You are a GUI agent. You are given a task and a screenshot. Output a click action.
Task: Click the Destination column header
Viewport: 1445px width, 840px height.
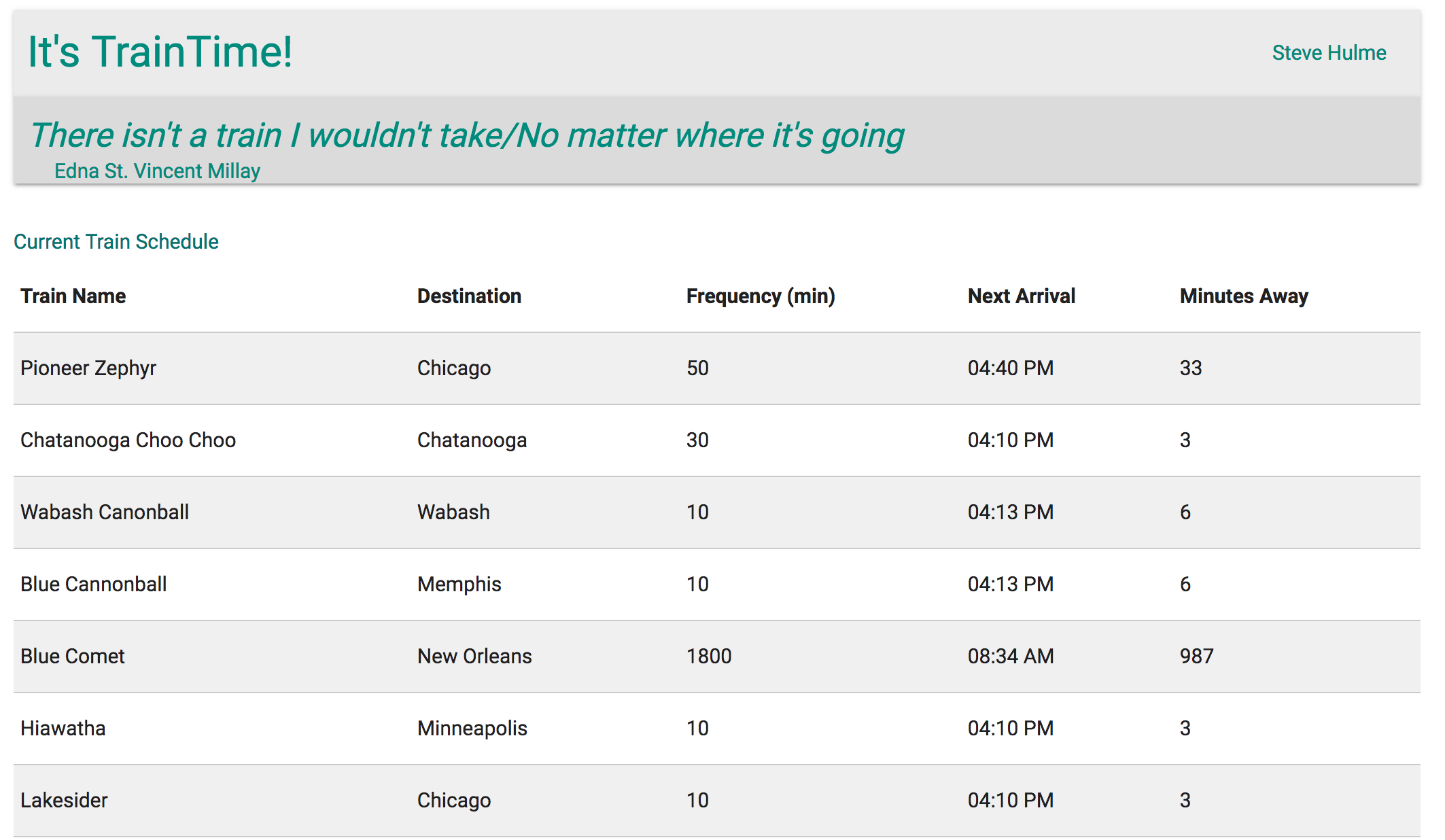[469, 296]
